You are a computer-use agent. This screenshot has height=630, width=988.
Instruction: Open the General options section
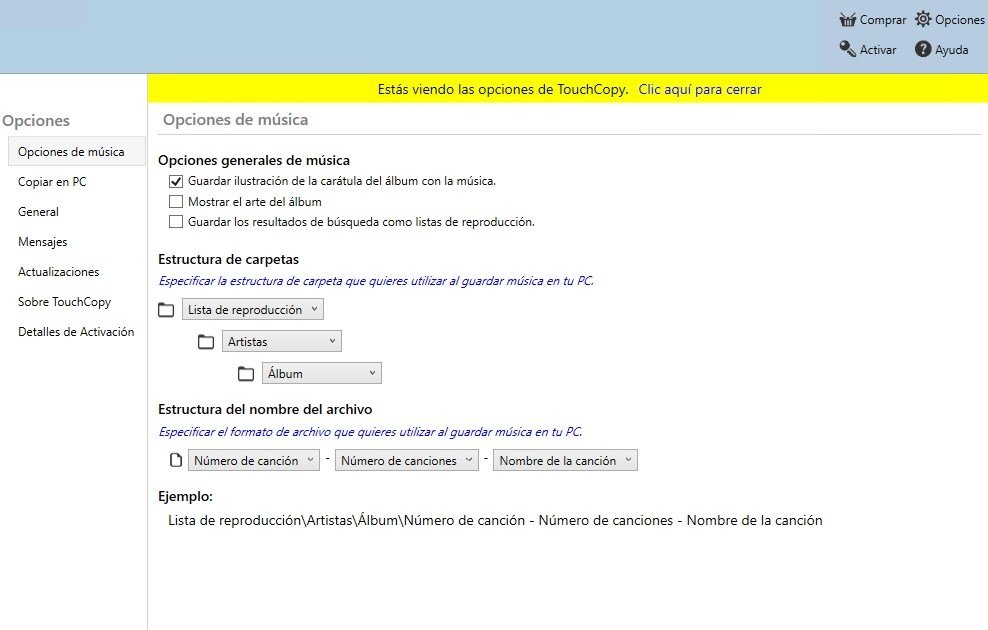pos(38,212)
